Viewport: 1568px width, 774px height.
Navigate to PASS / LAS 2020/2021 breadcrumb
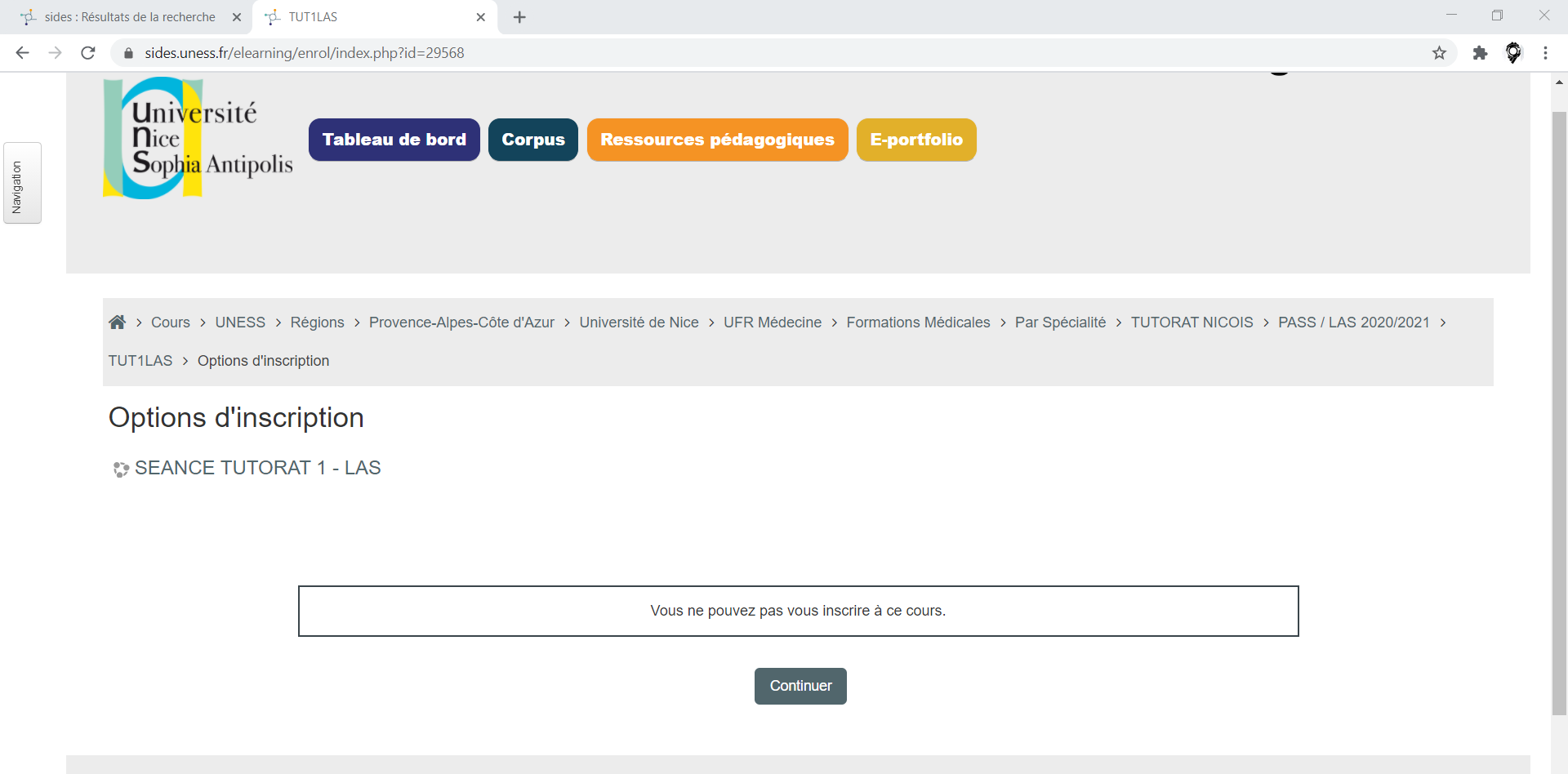pyautogui.click(x=1353, y=322)
